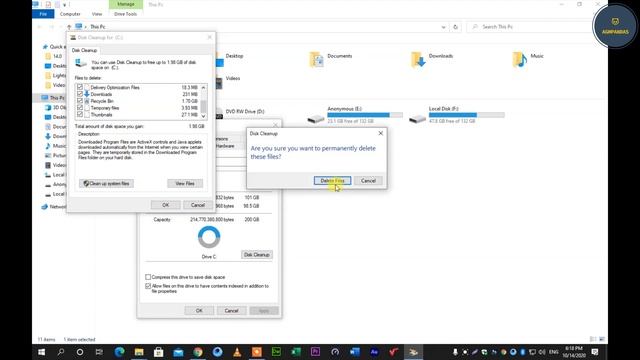Uncheck Delivery Optimization Files checkbox
Viewport: 640px width, 360px height.
(80, 87)
